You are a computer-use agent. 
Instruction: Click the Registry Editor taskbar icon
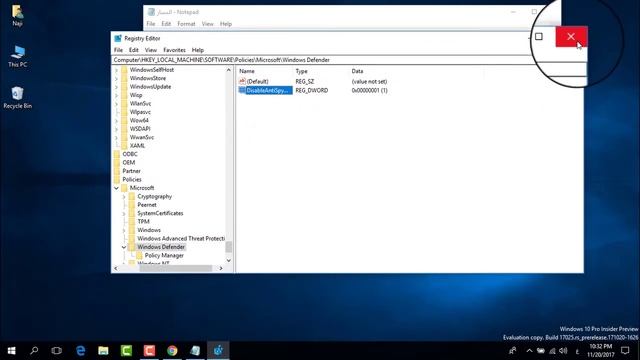tap(218, 351)
